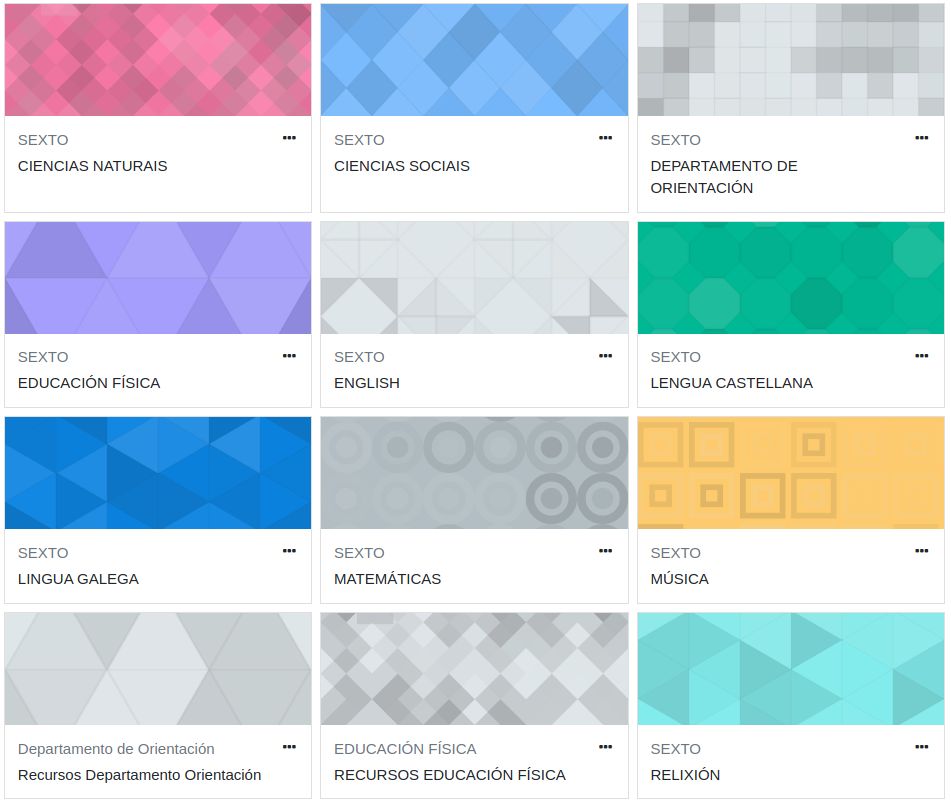Open three-dot menu on CIENCIAS NATURAIS card
This screenshot has height=805, width=951.
coord(289,138)
